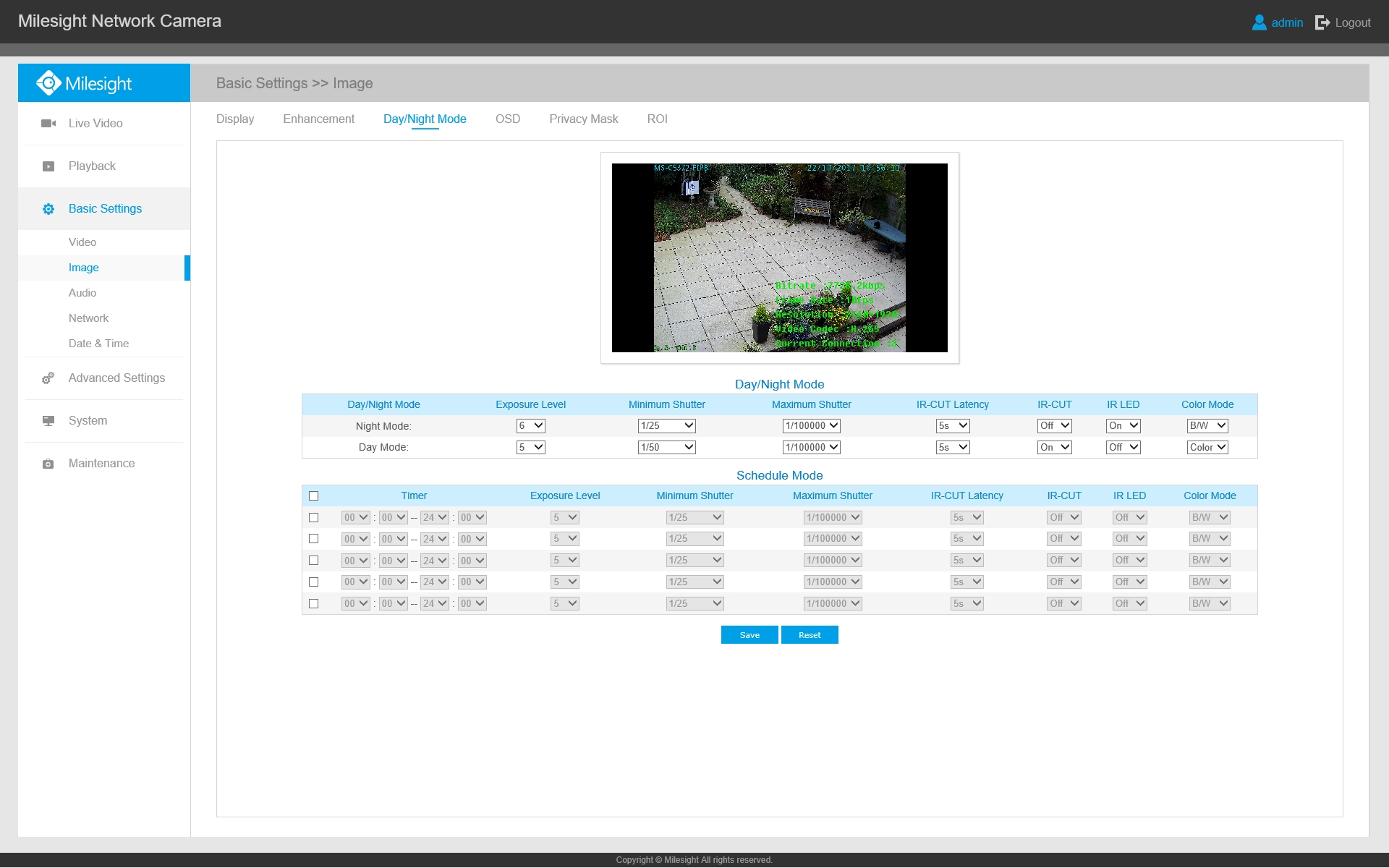The height and width of the screenshot is (868, 1389).
Task: Click the Logout exit icon
Action: click(x=1322, y=22)
